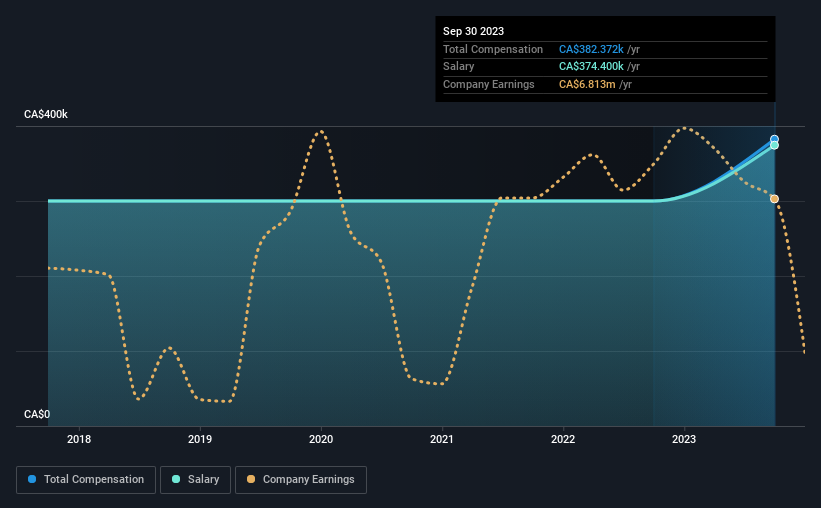Select the 2021 x-axis label
Viewport: 821px width, 508px height.
pos(442,439)
